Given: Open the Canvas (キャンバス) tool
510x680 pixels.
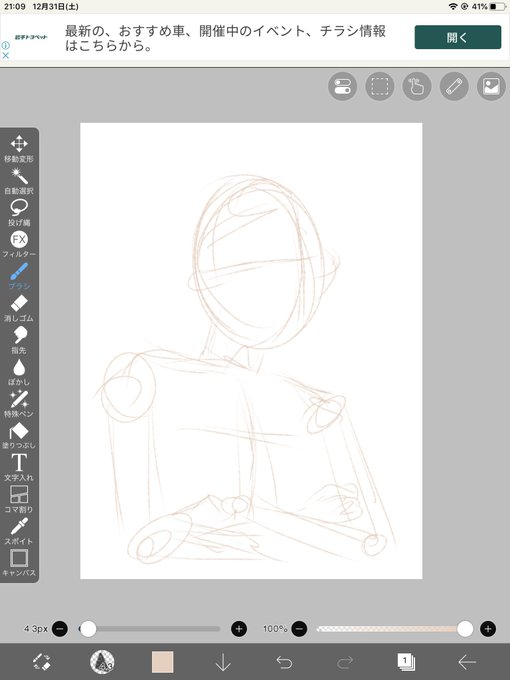Looking at the screenshot, I should (x=19, y=563).
